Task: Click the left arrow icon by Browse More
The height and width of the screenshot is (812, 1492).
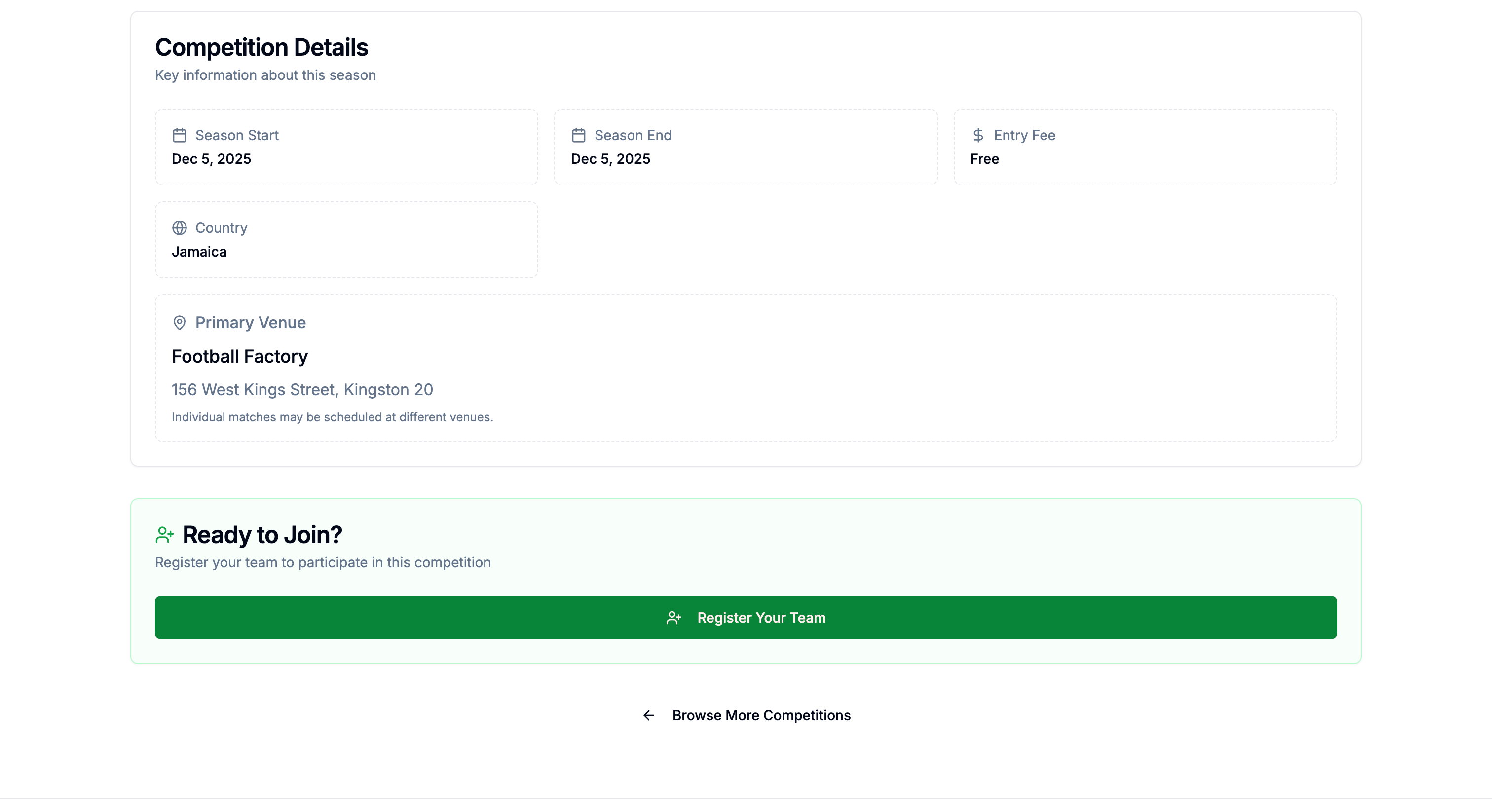Action: click(x=649, y=715)
